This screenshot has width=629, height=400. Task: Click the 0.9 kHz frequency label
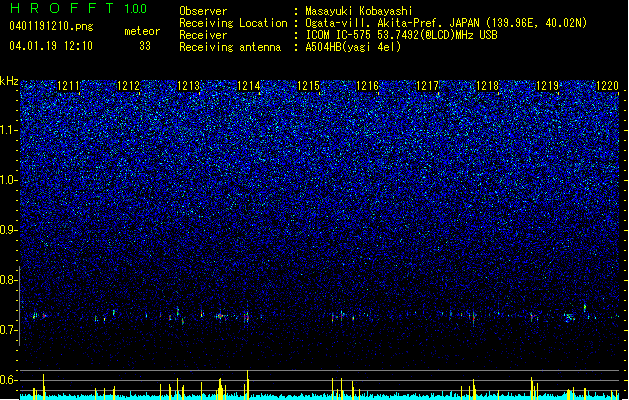pos(8,230)
